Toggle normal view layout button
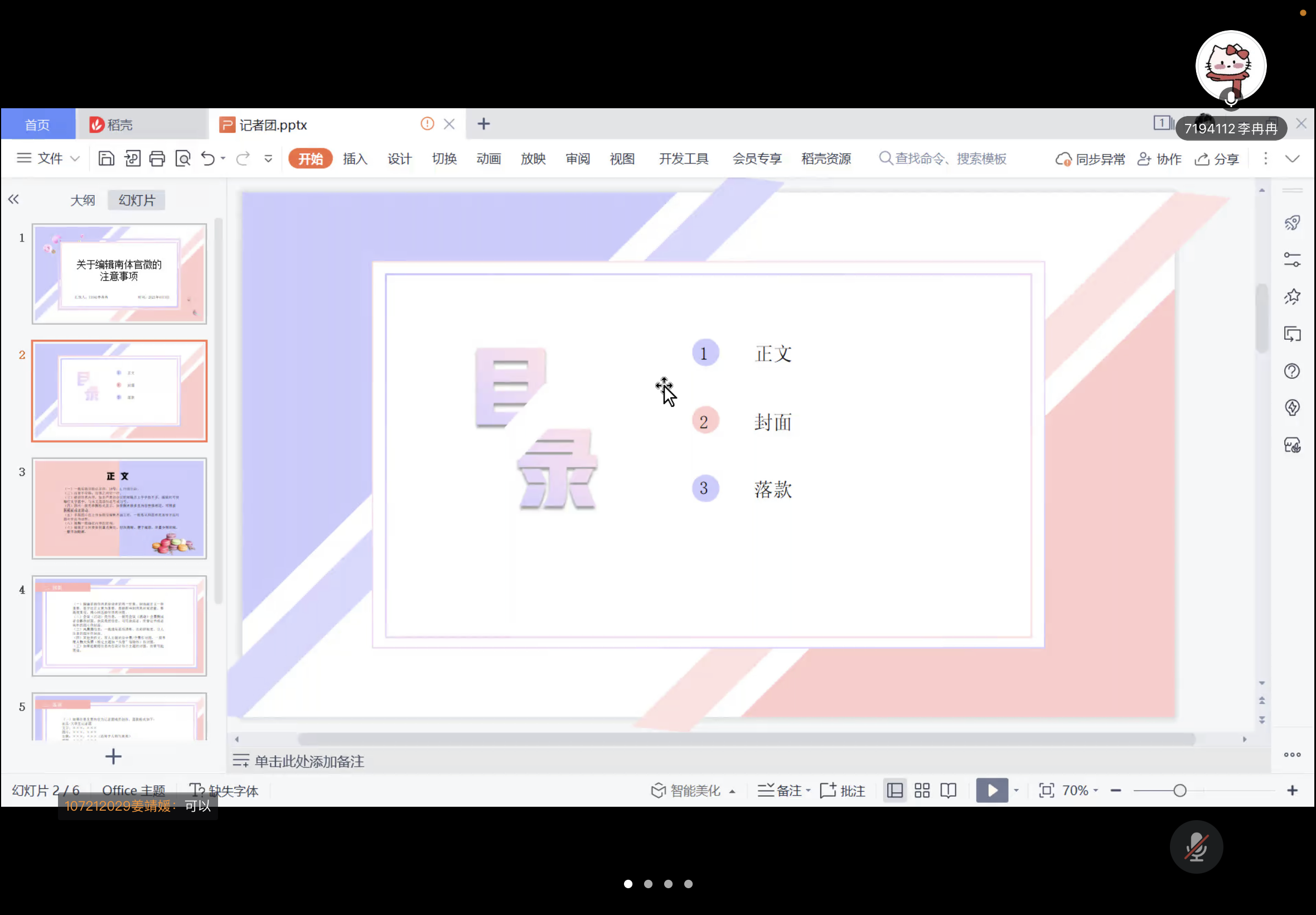The height and width of the screenshot is (915, 1316). (894, 790)
